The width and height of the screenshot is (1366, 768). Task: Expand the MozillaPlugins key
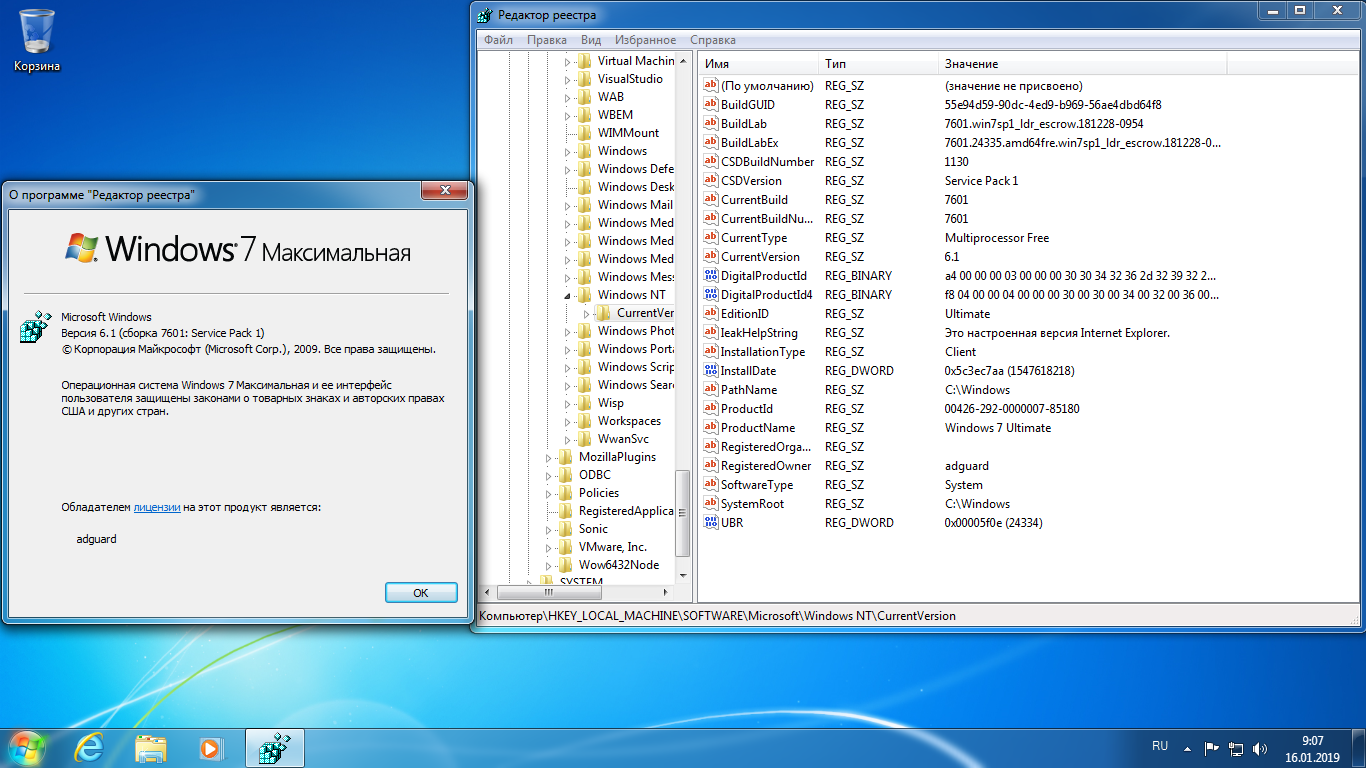tap(549, 458)
